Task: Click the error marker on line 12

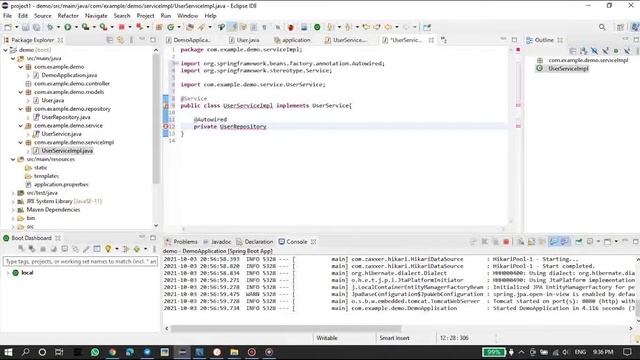Action: coord(166,127)
